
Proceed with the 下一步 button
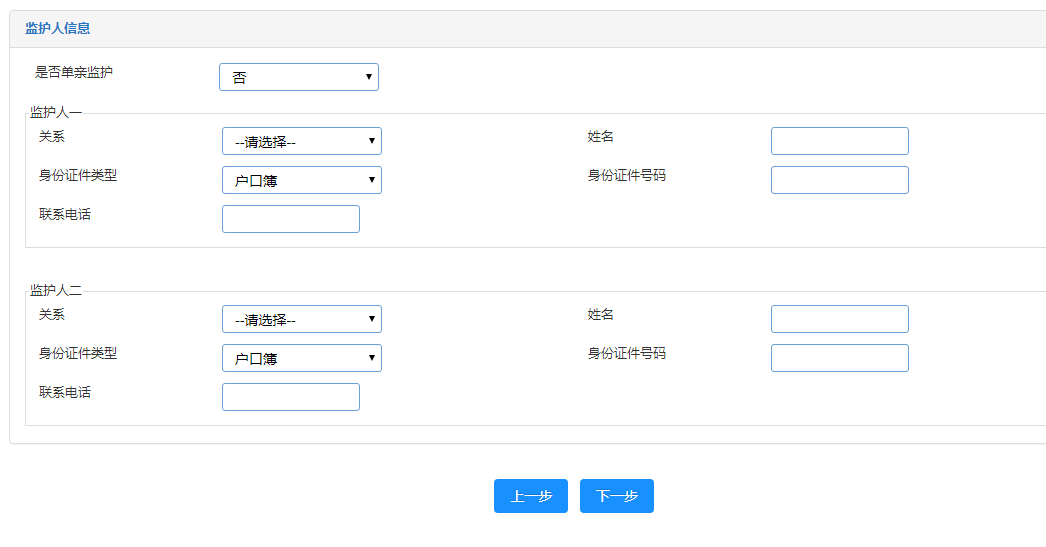tap(616, 496)
